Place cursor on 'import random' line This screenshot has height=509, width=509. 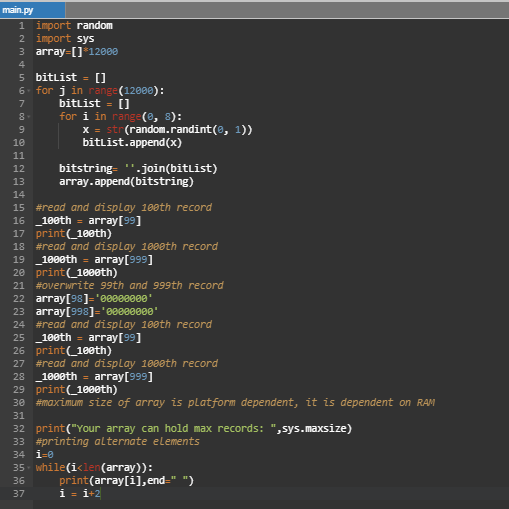pyautogui.click(x=74, y=26)
